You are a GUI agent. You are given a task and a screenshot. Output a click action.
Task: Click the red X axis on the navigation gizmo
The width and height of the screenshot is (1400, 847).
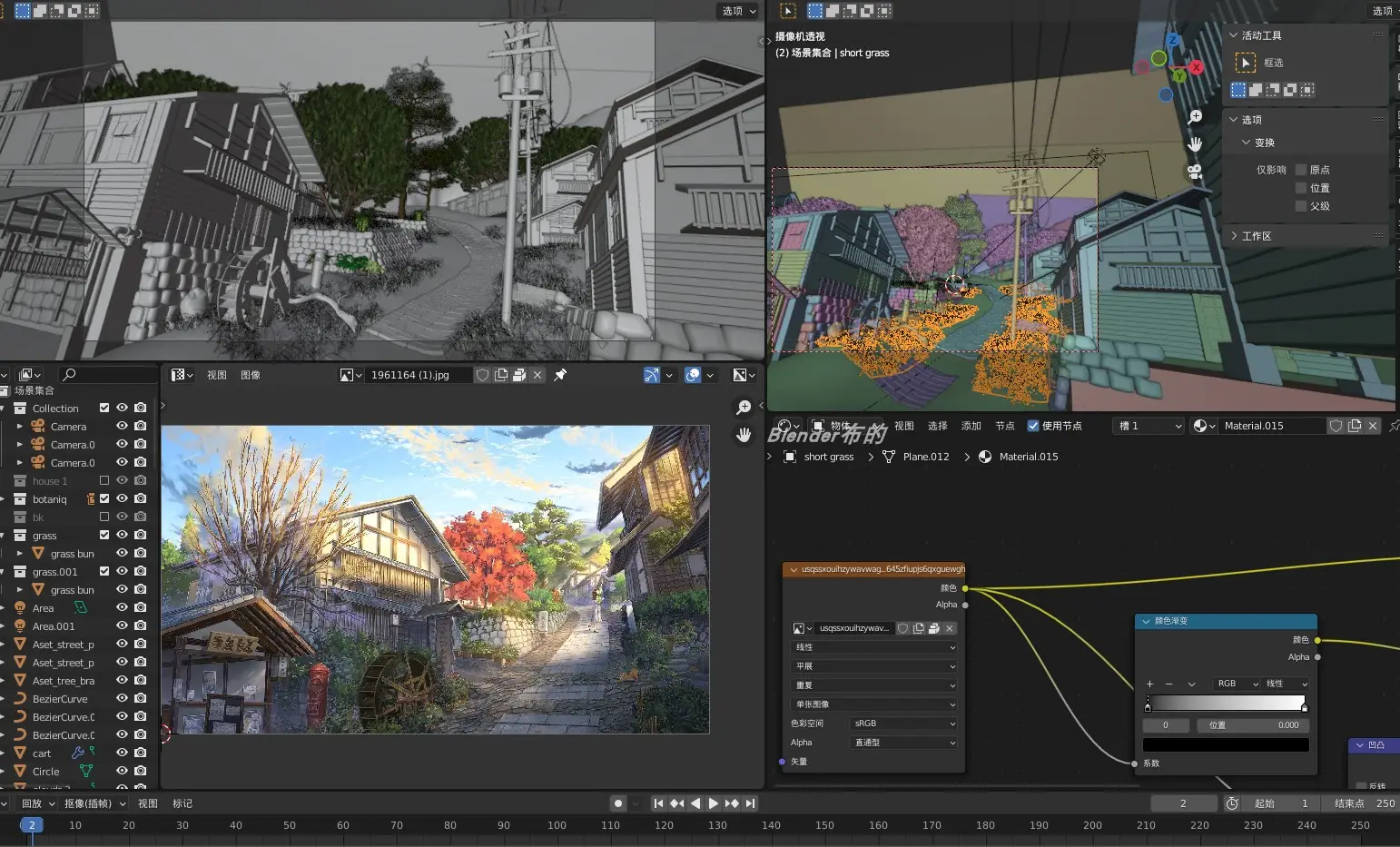coord(1197,67)
